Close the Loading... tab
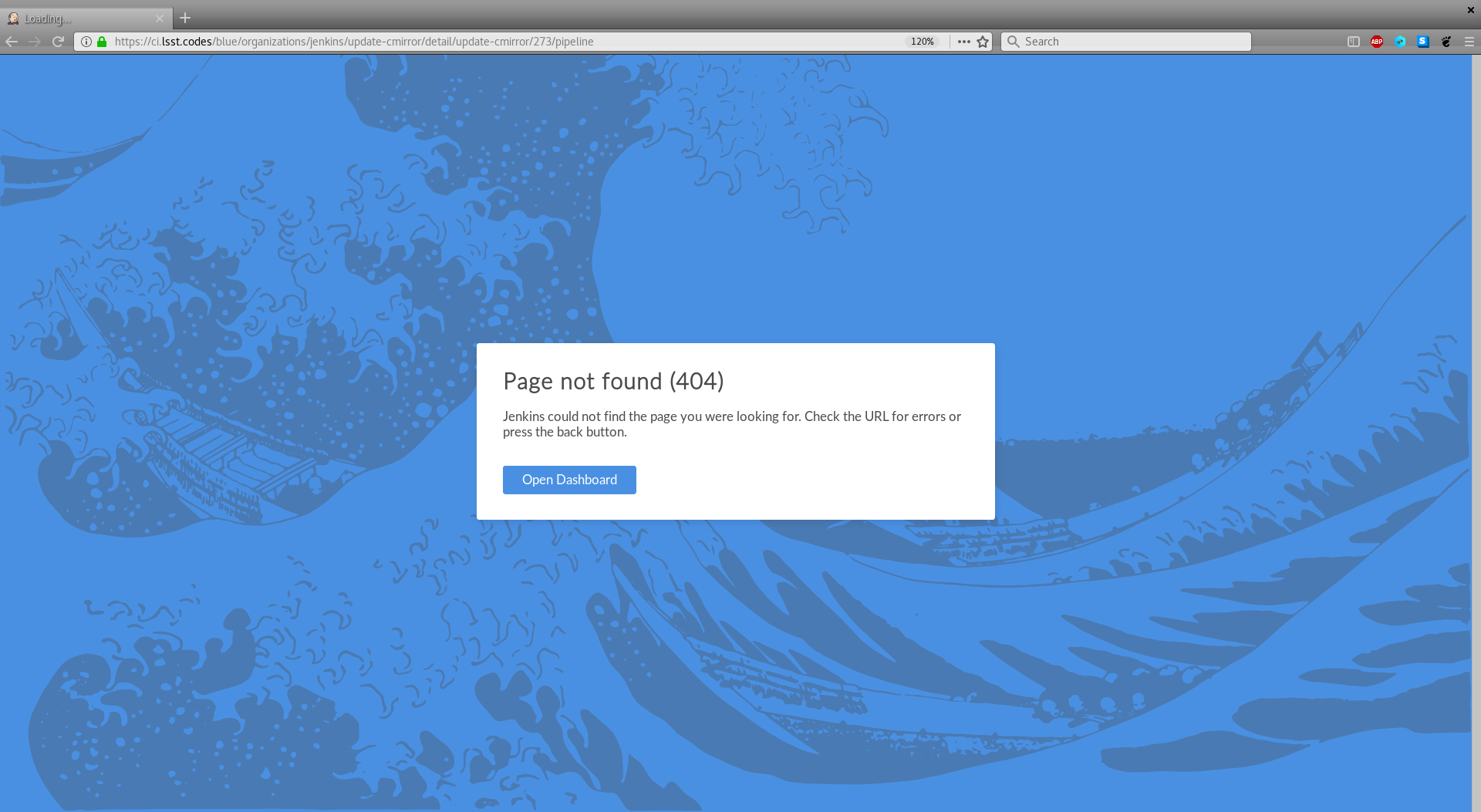1481x812 pixels. [x=160, y=19]
